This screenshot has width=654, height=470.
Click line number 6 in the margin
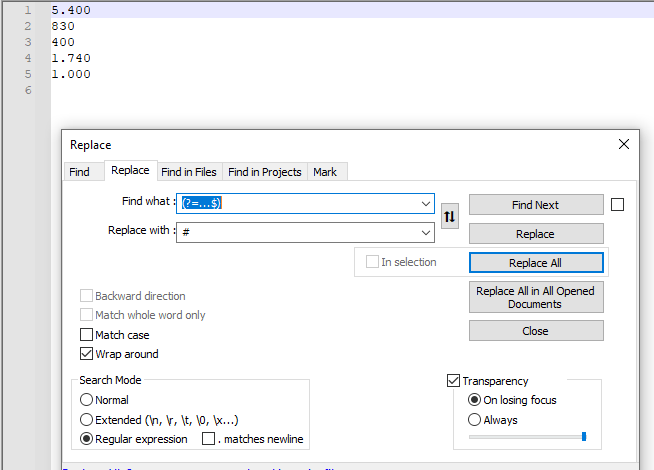point(28,90)
